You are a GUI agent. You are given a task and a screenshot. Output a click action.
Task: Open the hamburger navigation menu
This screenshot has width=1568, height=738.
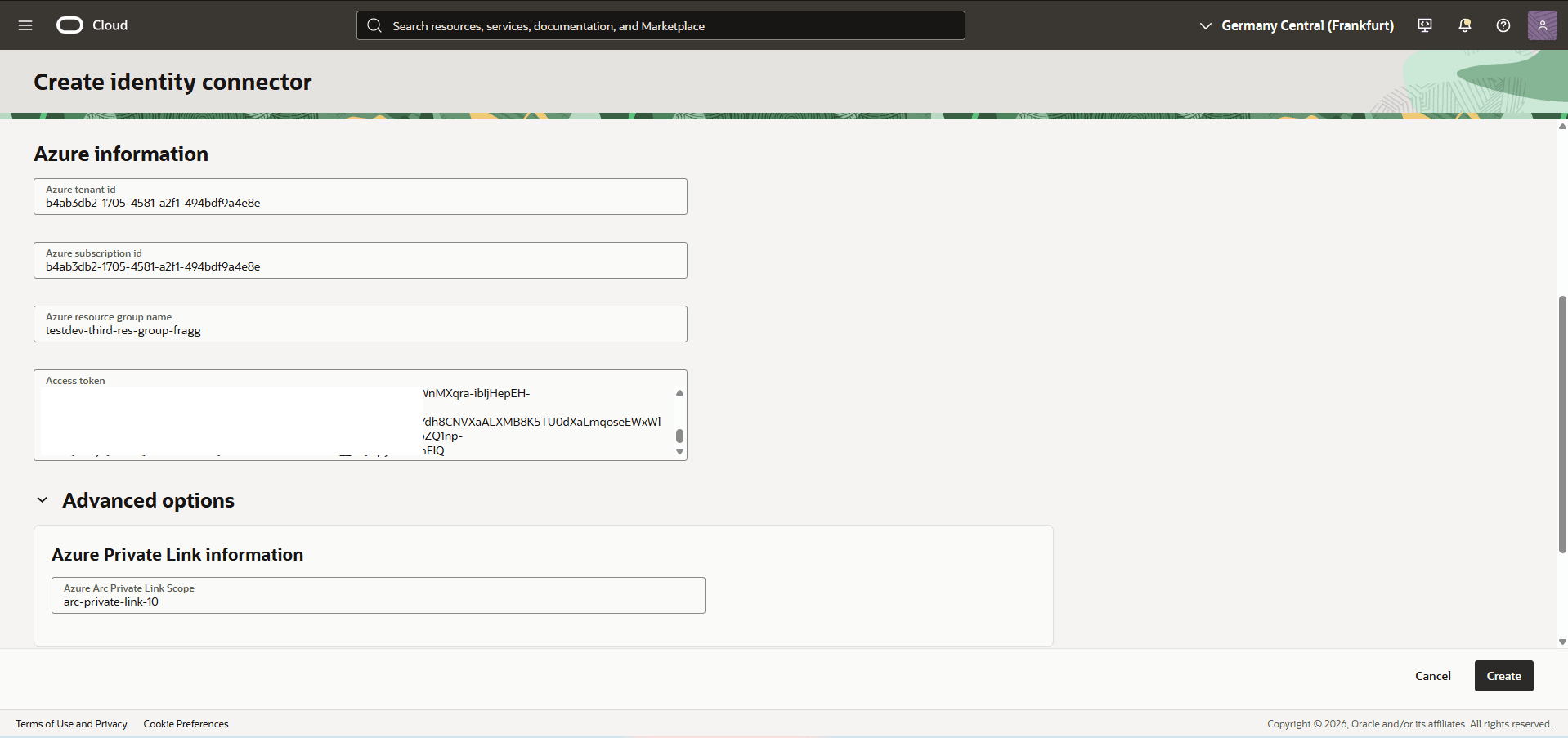25,25
